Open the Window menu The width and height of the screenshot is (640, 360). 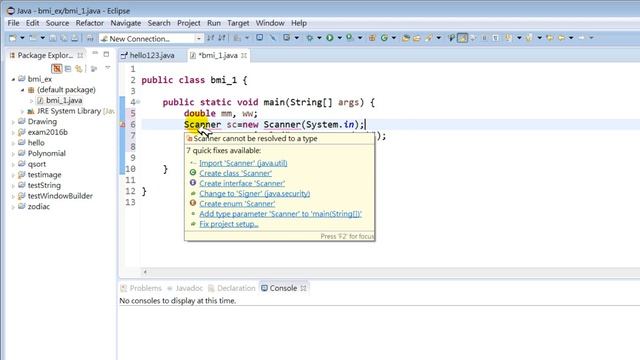click(x=270, y=23)
